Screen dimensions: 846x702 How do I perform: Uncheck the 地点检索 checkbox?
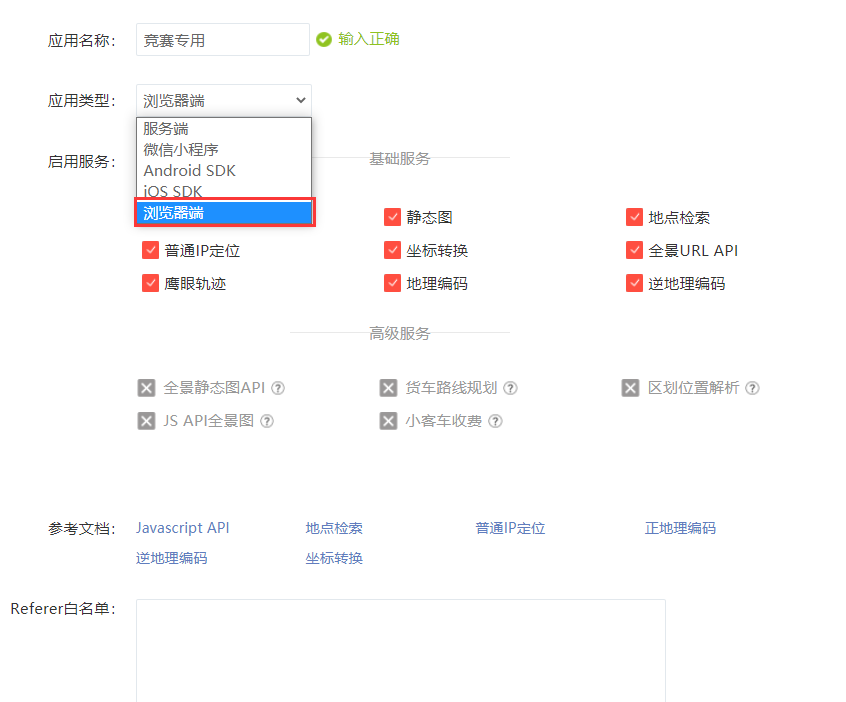tap(634, 217)
